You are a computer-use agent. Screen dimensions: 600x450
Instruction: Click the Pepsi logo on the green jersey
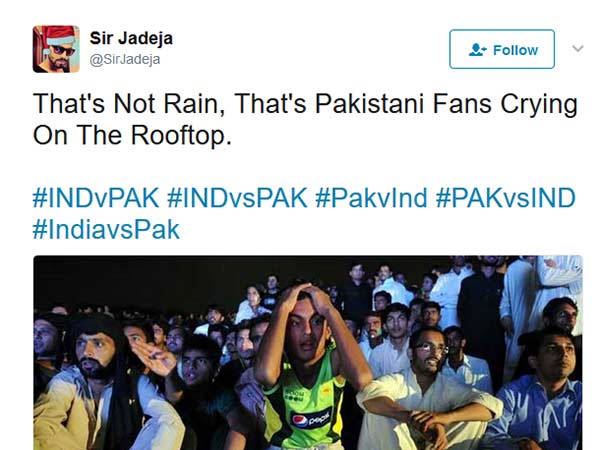[311, 419]
